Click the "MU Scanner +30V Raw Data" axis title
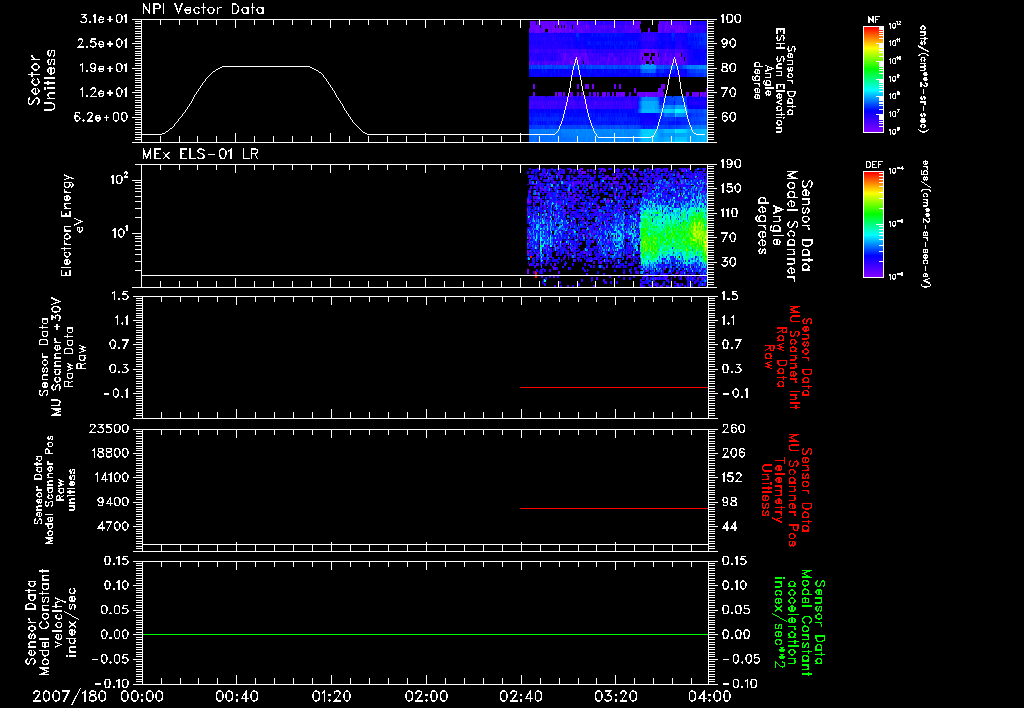This screenshot has width=1024, height=708. click(63, 357)
